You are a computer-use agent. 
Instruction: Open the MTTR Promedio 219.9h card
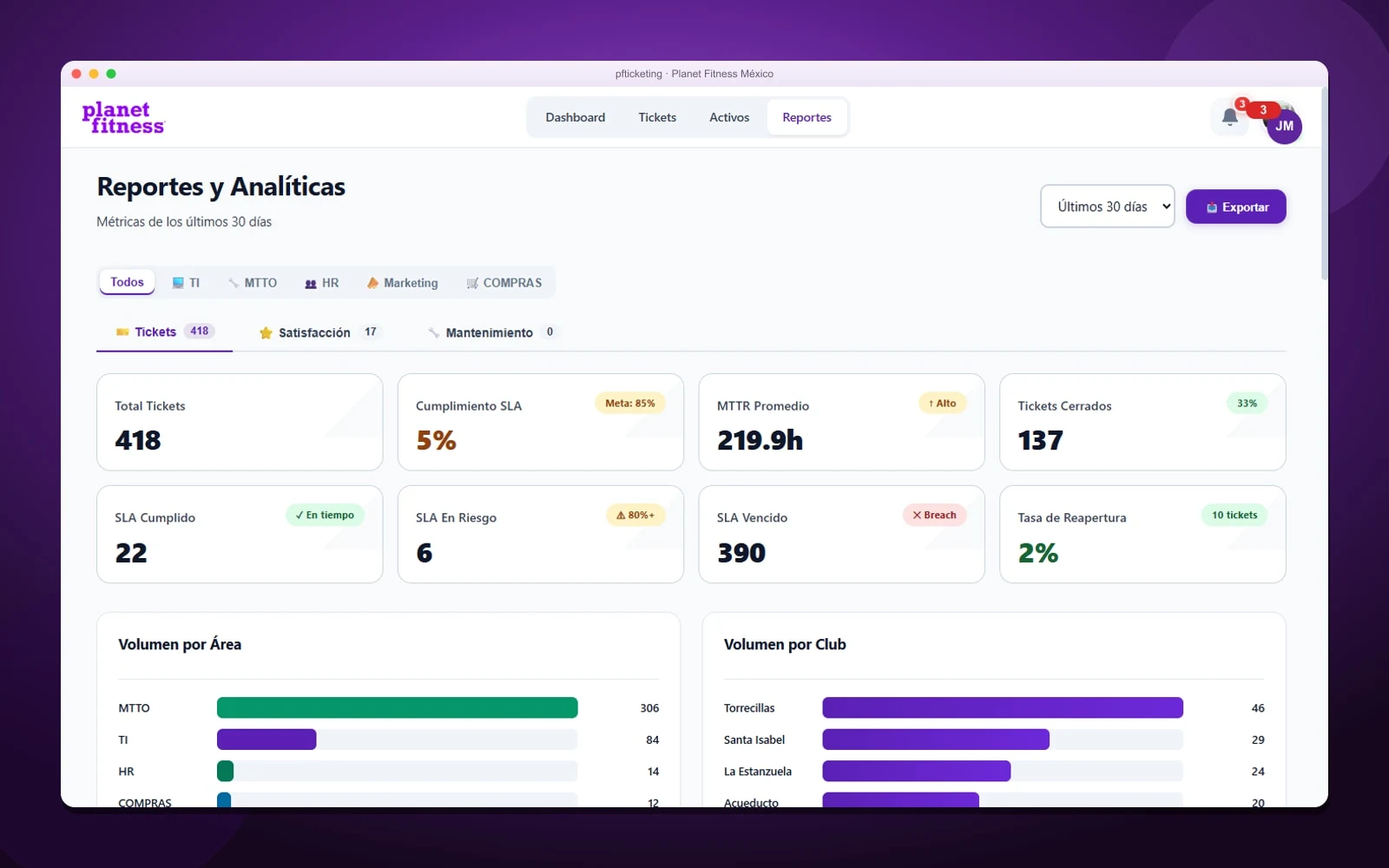(x=842, y=422)
